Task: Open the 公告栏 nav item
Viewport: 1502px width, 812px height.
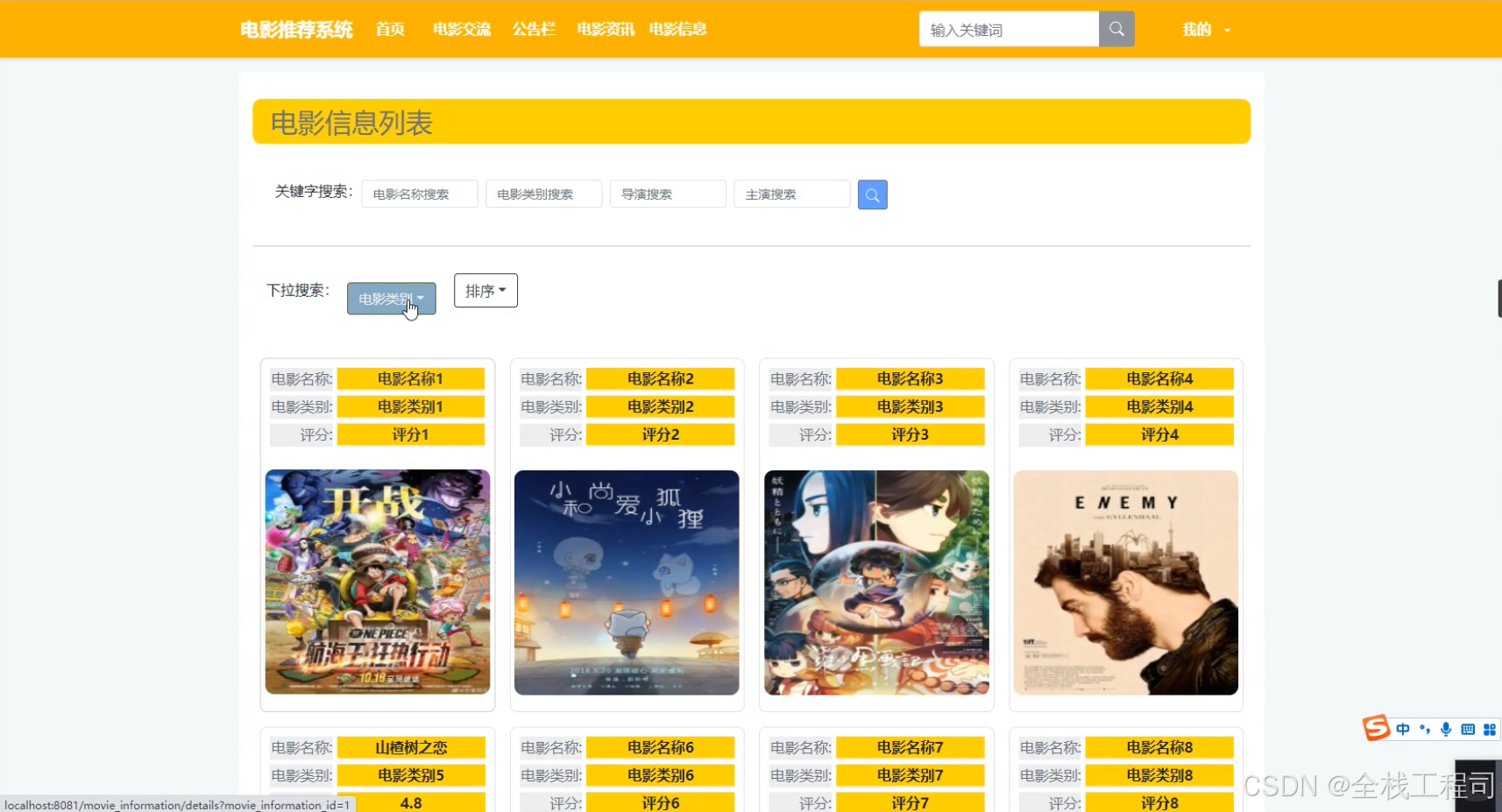Action: tap(534, 29)
